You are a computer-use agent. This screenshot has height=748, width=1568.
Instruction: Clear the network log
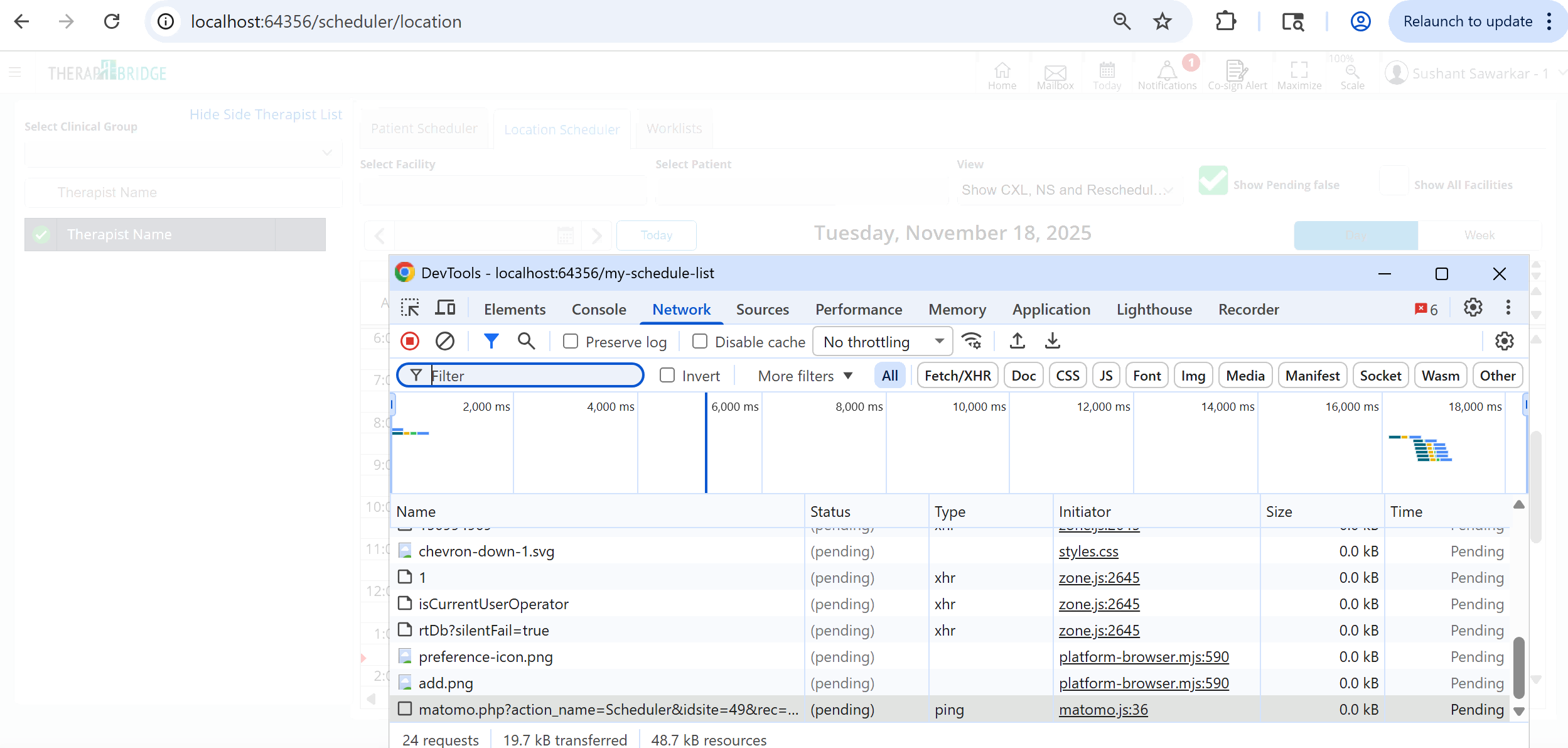click(x=445, y=341)
